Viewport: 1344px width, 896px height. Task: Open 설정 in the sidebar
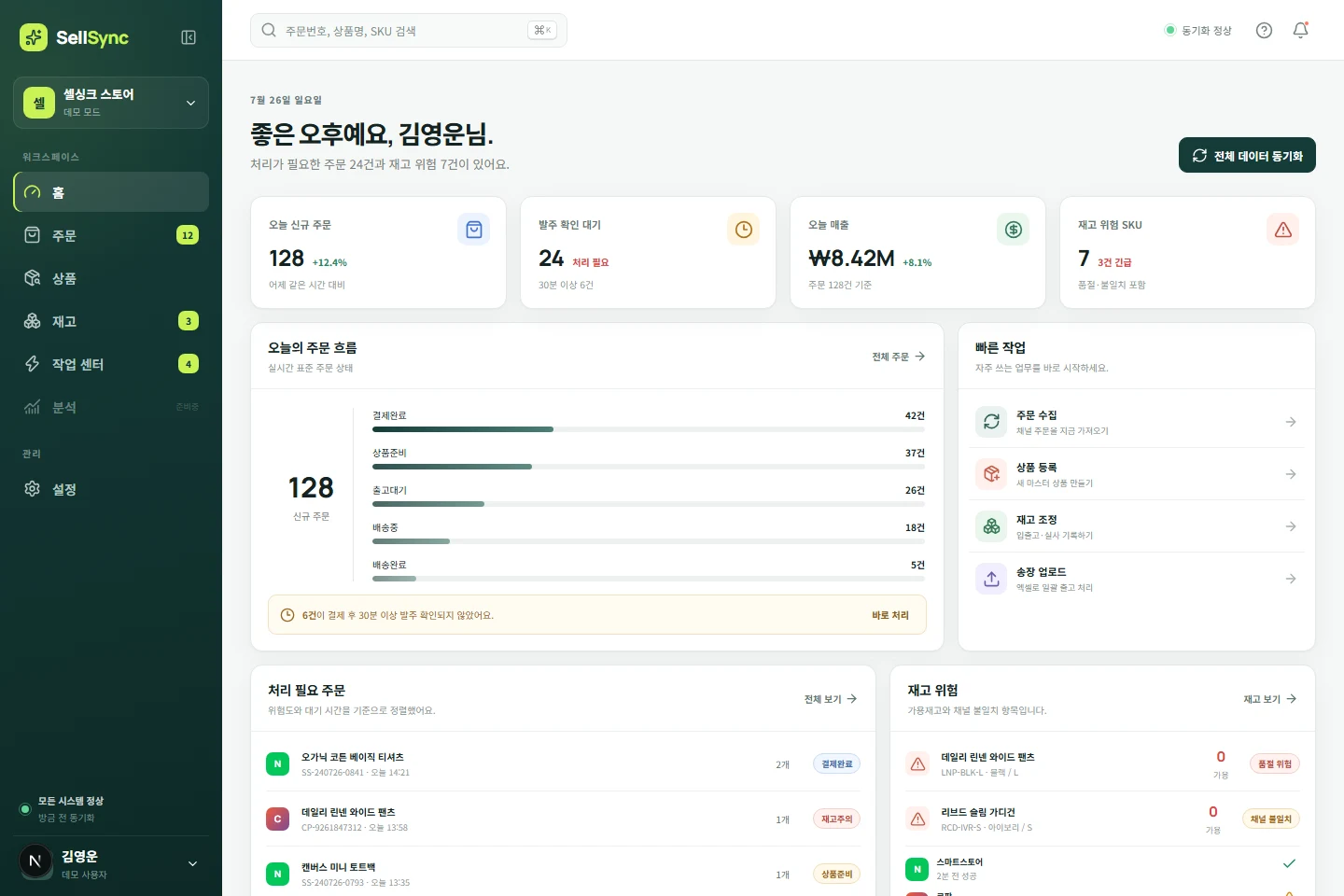pyautogui.click(x=111, y=489)
